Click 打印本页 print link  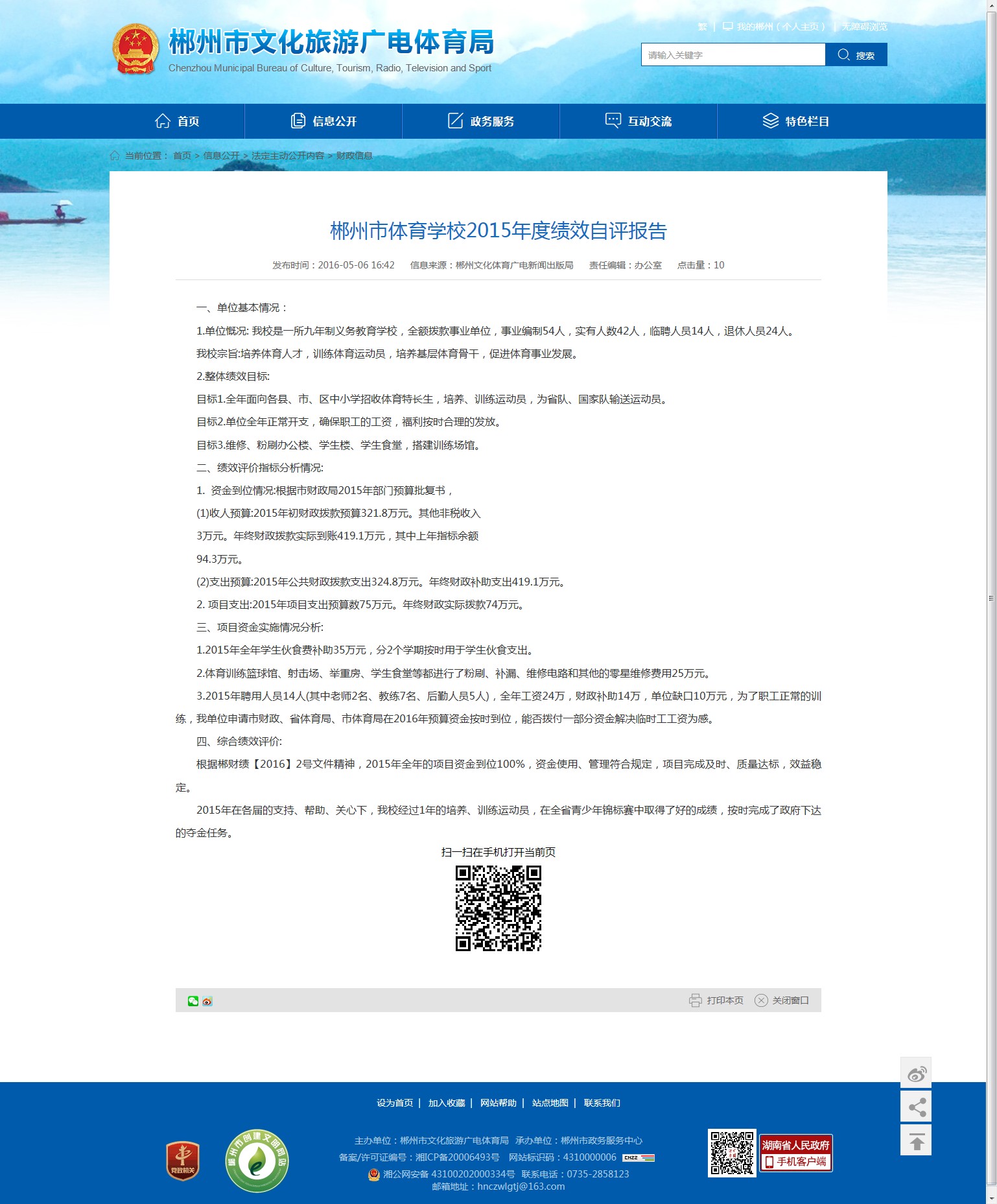point(725,1000)
